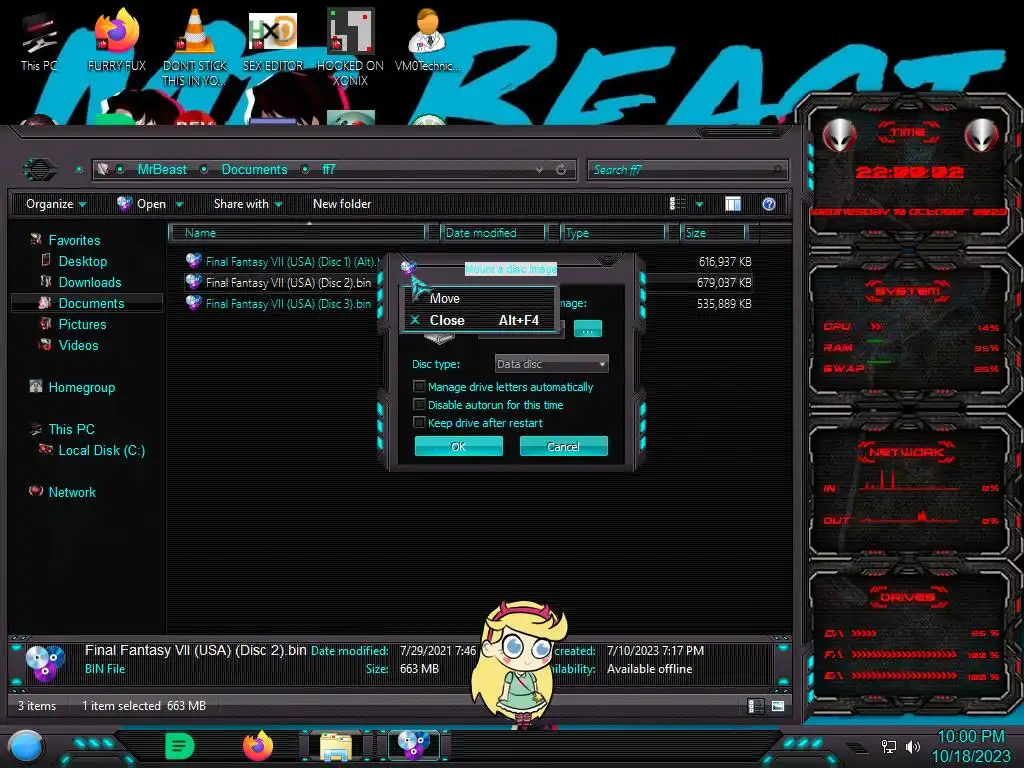Click the Explorer back navigation button
This screenshot has height=768, width=1024.
(40, 170)
